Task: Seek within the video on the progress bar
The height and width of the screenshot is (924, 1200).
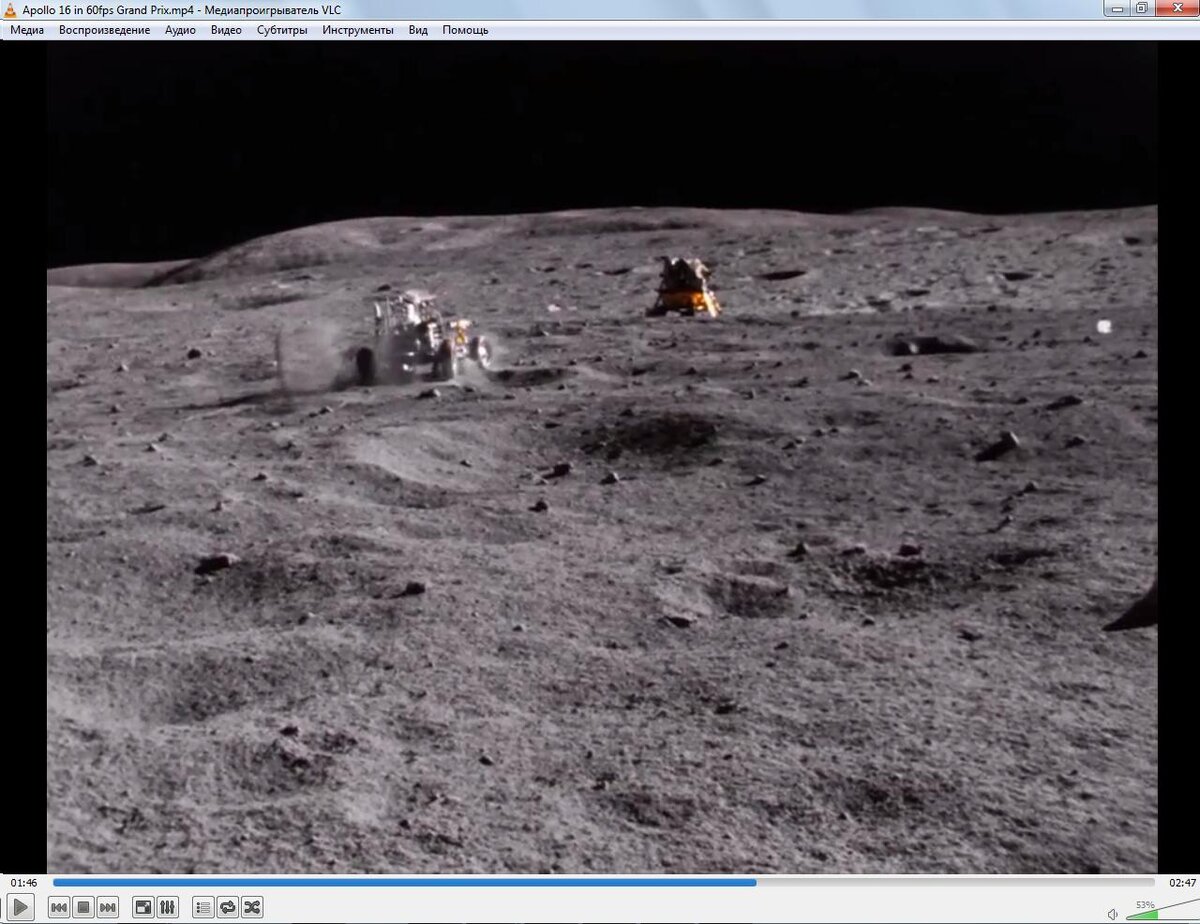Action: 604,882
